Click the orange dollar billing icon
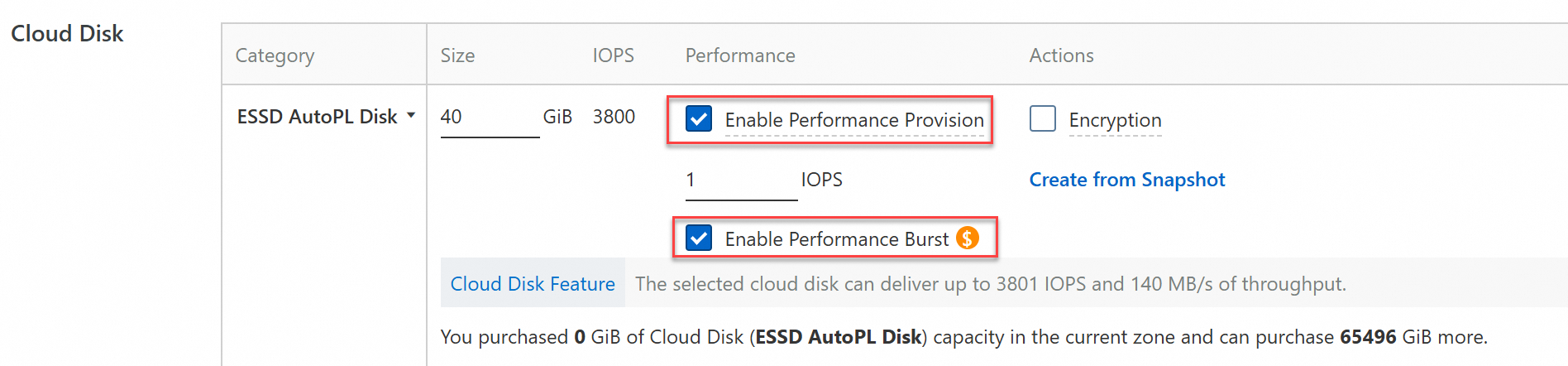 967,238
